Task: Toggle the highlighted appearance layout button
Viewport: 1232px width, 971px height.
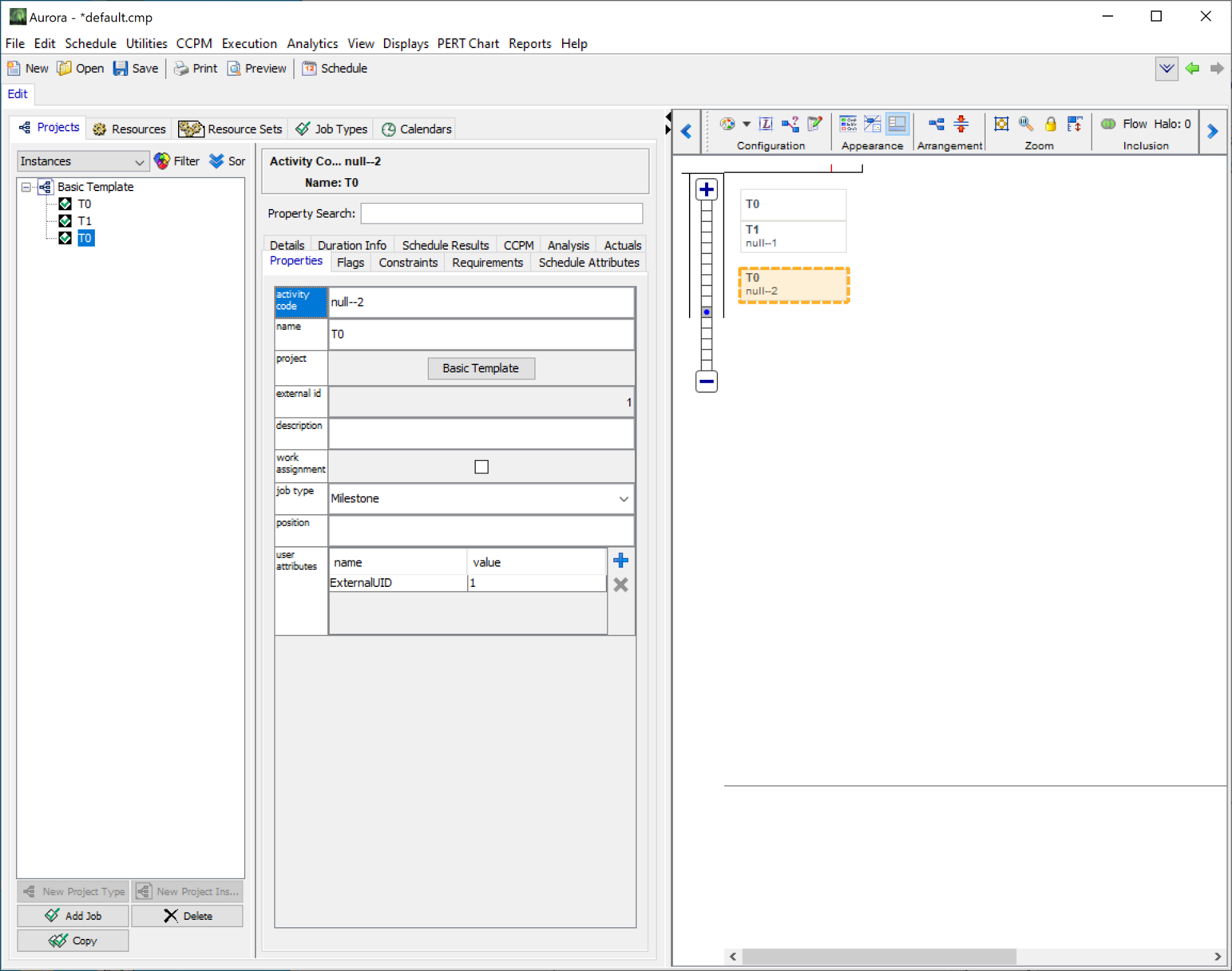Action: click(x=897, y=125)
